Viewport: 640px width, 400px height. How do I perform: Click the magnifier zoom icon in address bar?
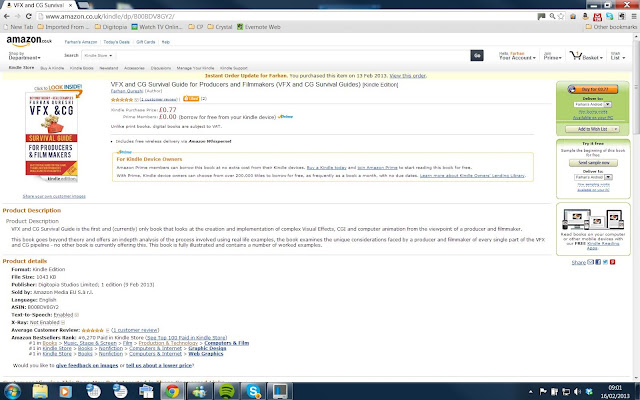tap(552, 16)
